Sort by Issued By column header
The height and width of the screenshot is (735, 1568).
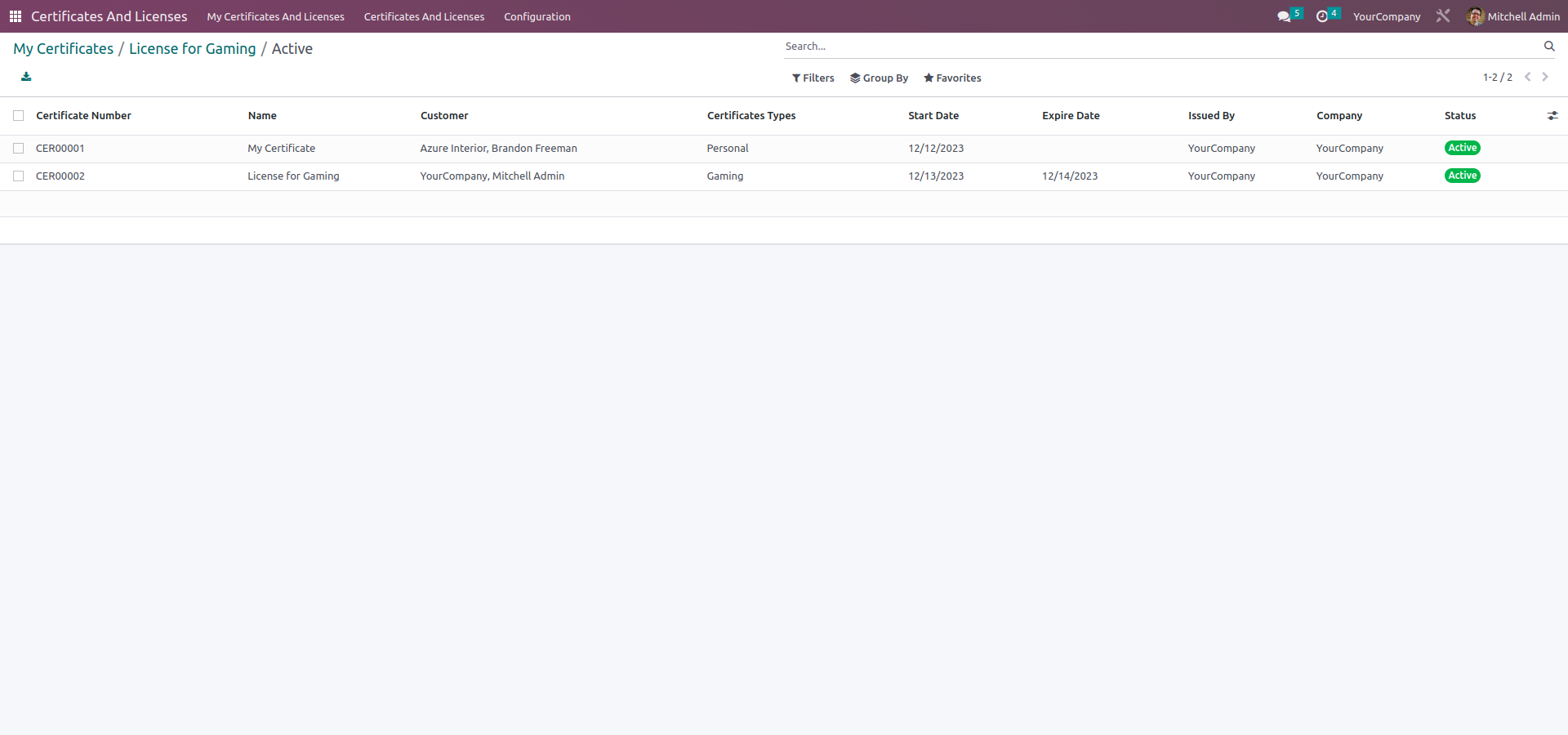1211,116
